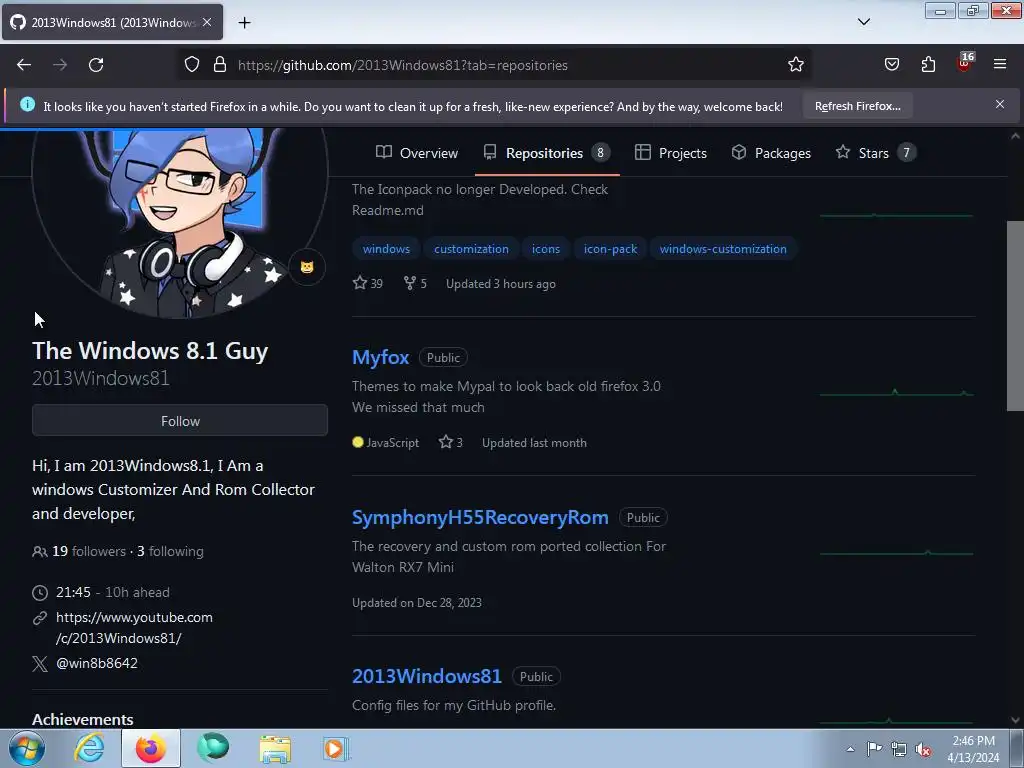Switch to Overview tab
Image resolution: width=1024 pixels, height=768 pixels.
[417, 153]
